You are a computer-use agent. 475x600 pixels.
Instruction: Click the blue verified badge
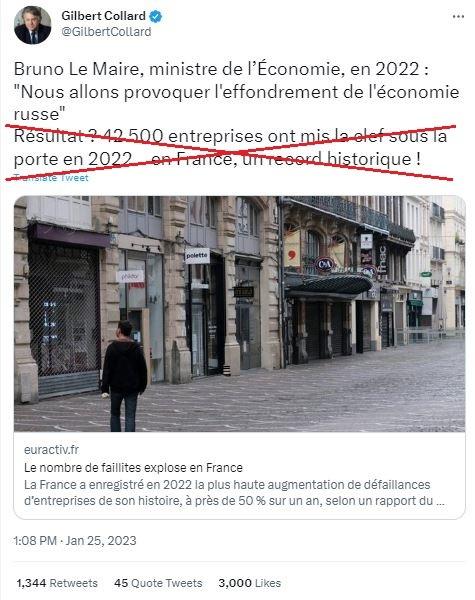tap(155, 16)
